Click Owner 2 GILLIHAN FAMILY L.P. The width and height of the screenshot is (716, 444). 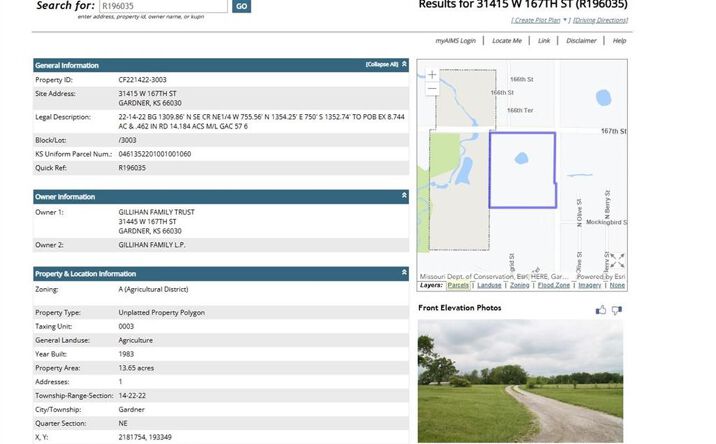[x=152, y=245]
